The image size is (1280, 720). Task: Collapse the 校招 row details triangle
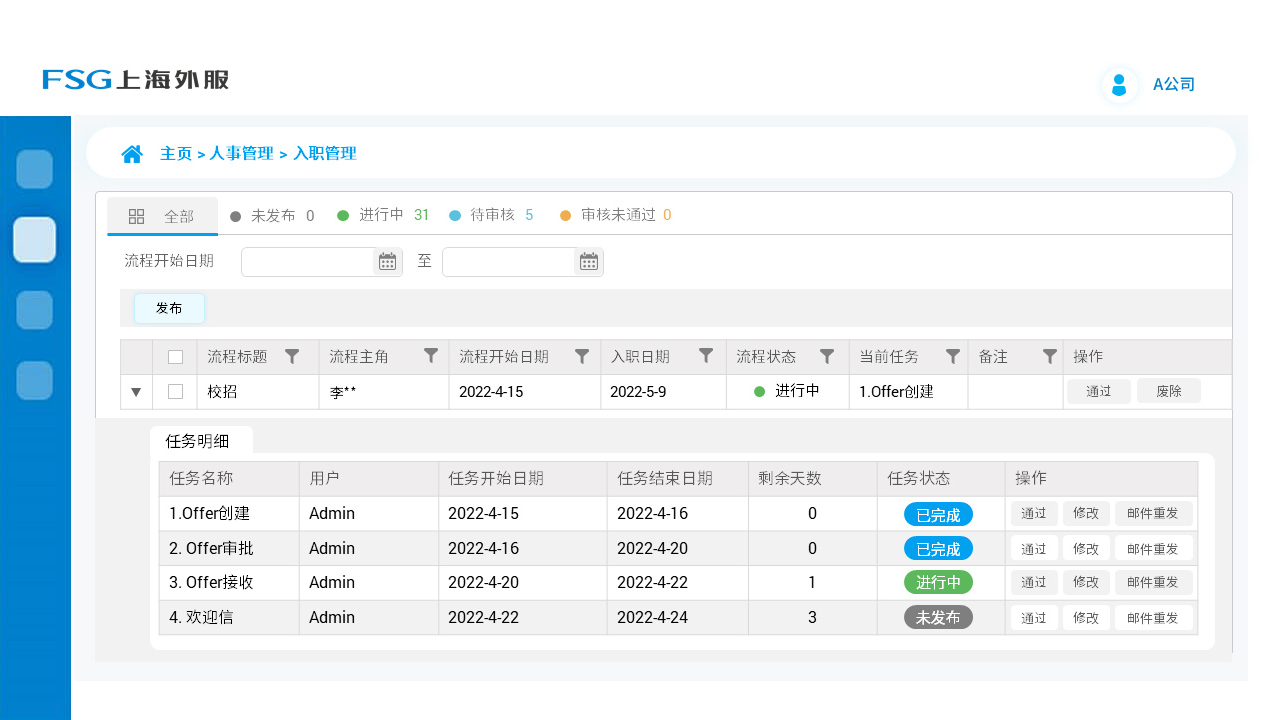point(136,391)
